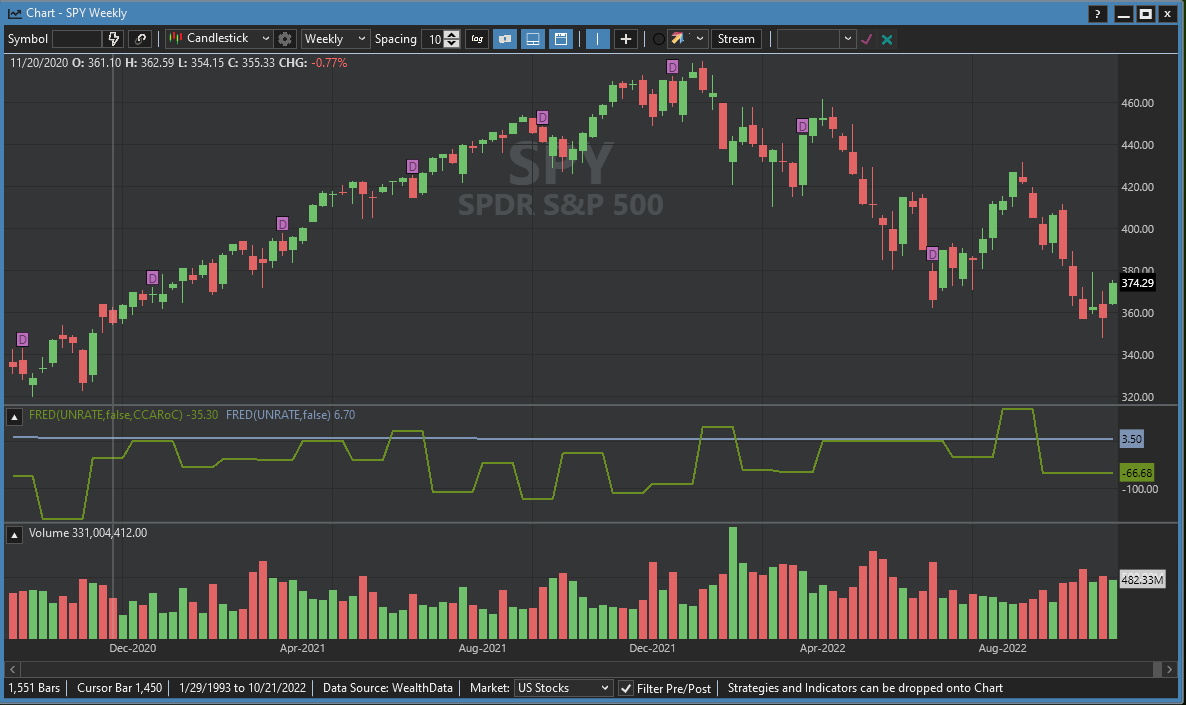Toggle the status bar display button
Viewport: 1186px width, 705px height.
(533, 39)
